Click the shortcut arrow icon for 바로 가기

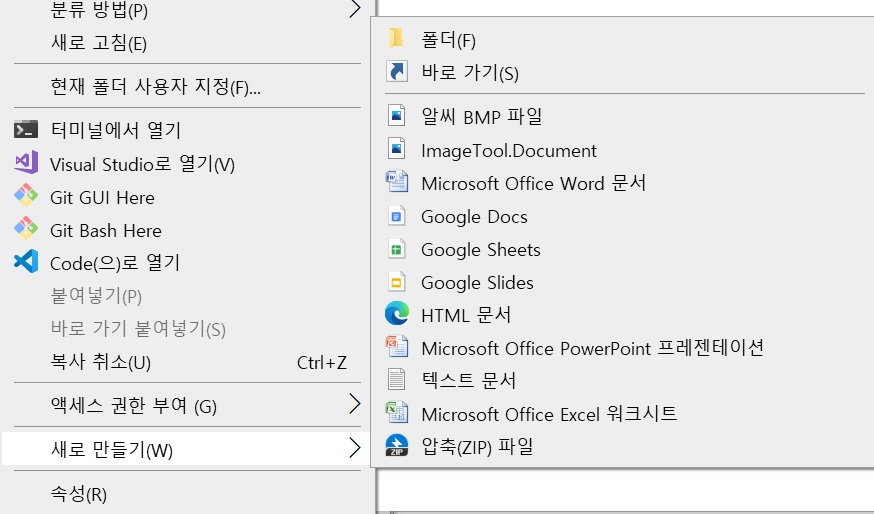pos(397,71)
